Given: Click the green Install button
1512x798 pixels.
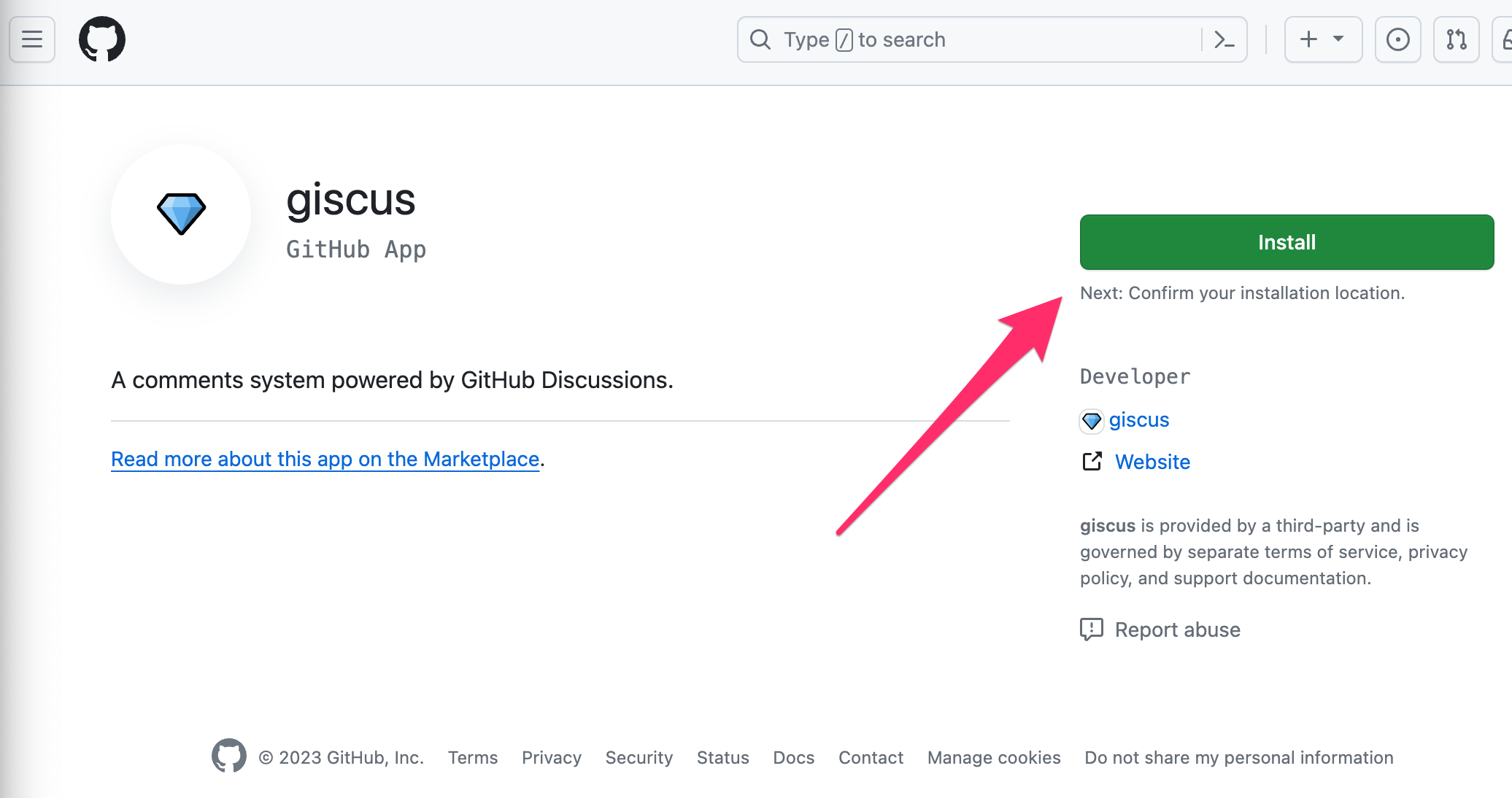Looking at the screenshot, I should pyautogui.click(x=1286, y=241).
